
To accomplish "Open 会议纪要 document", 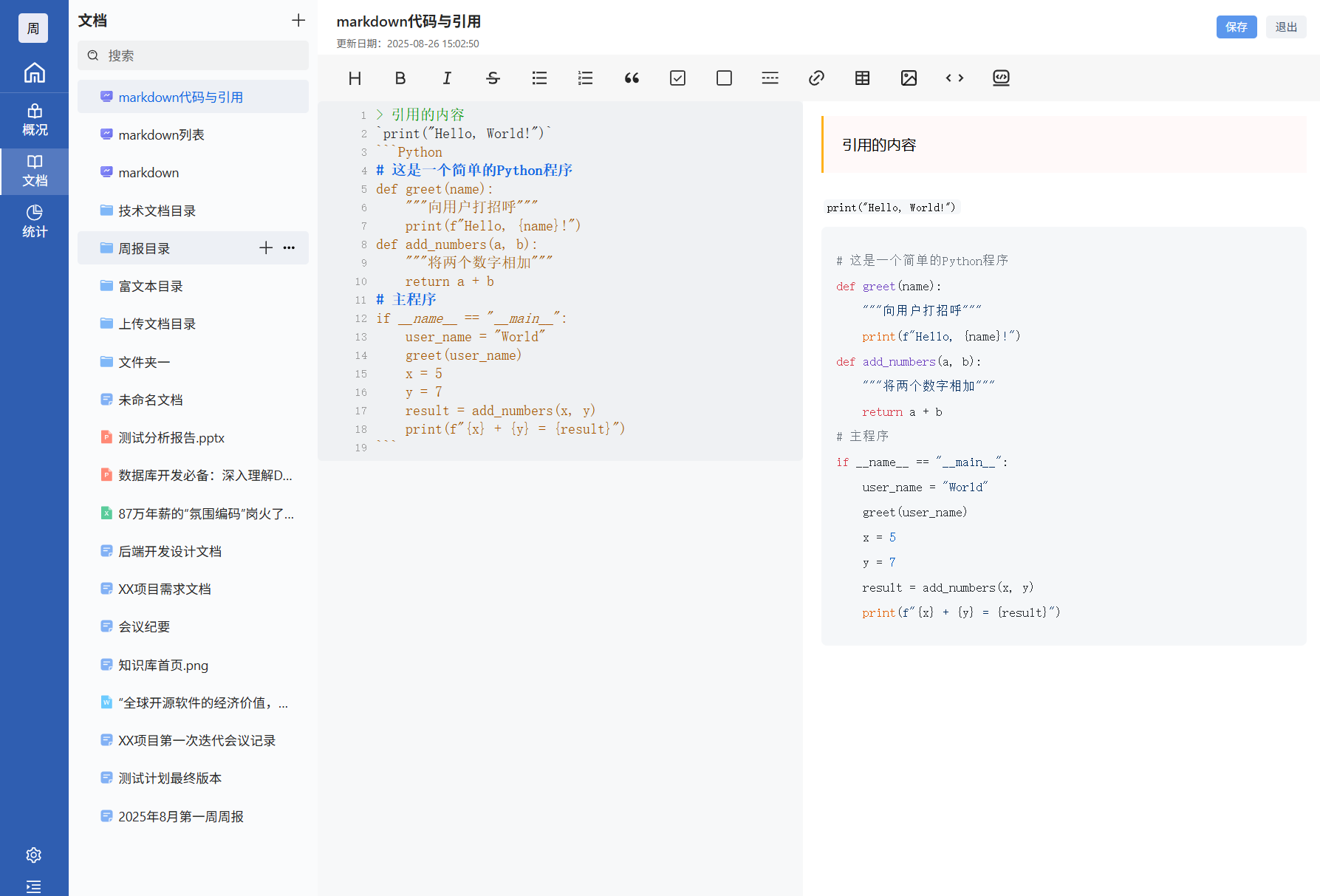I will point(193,626).
